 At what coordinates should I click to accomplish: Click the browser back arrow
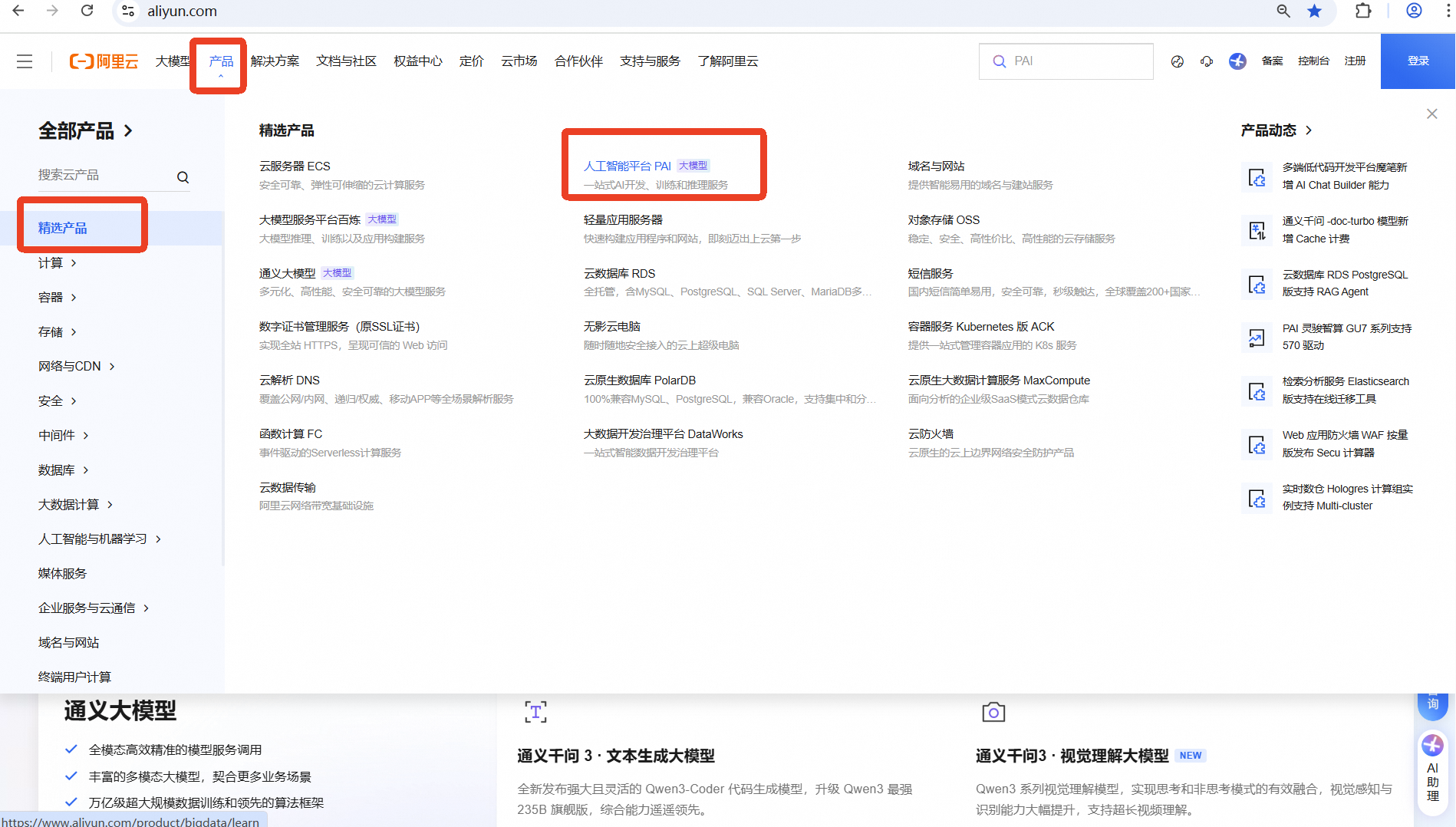point(18,11)
